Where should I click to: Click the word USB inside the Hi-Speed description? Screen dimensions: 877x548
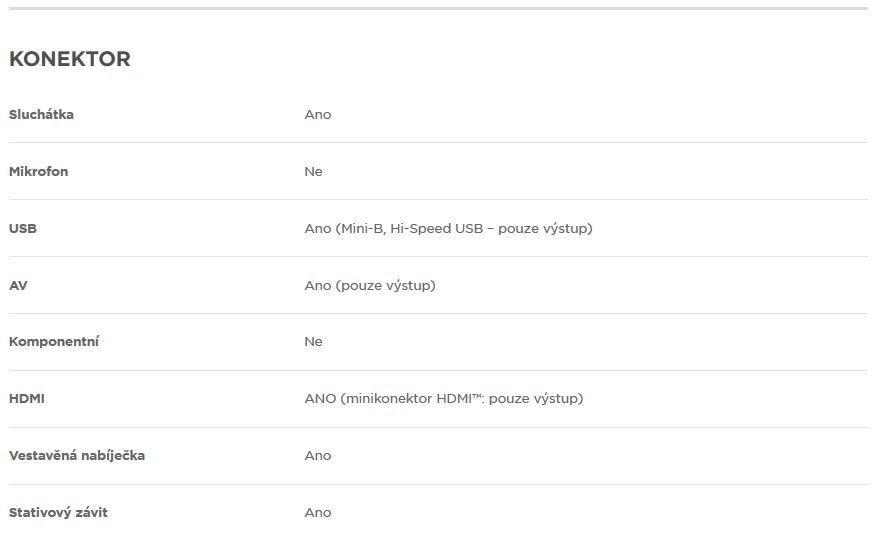[469, 228]
